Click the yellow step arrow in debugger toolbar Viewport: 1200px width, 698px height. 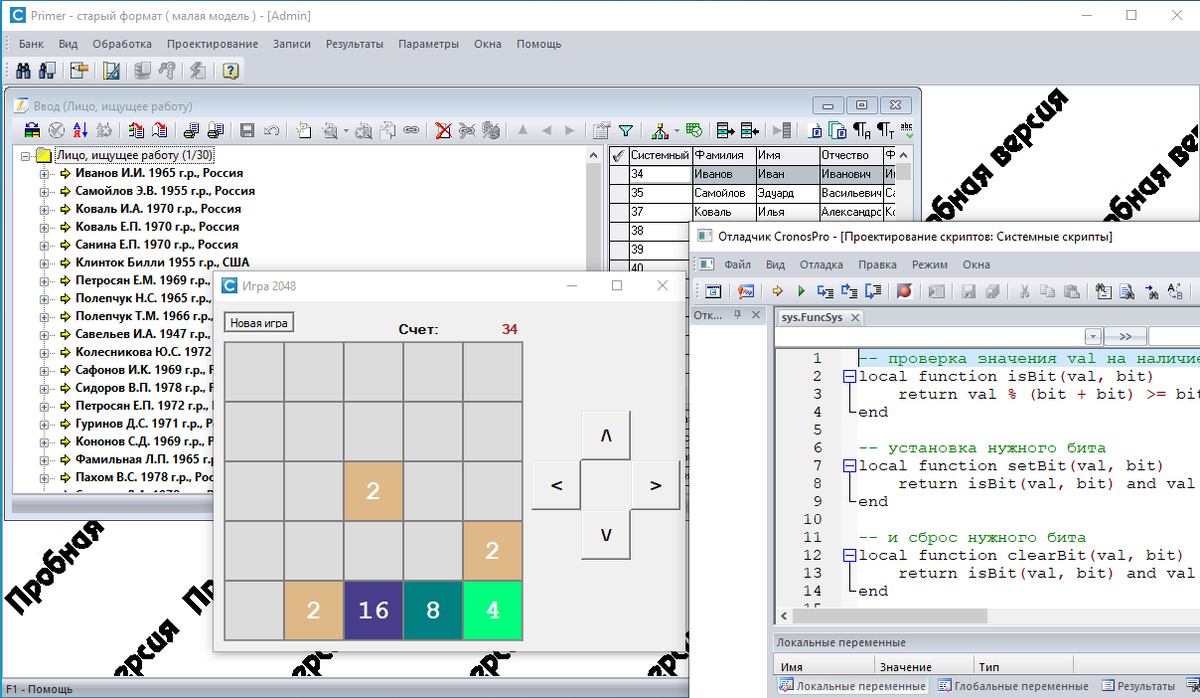pos(777,291)
